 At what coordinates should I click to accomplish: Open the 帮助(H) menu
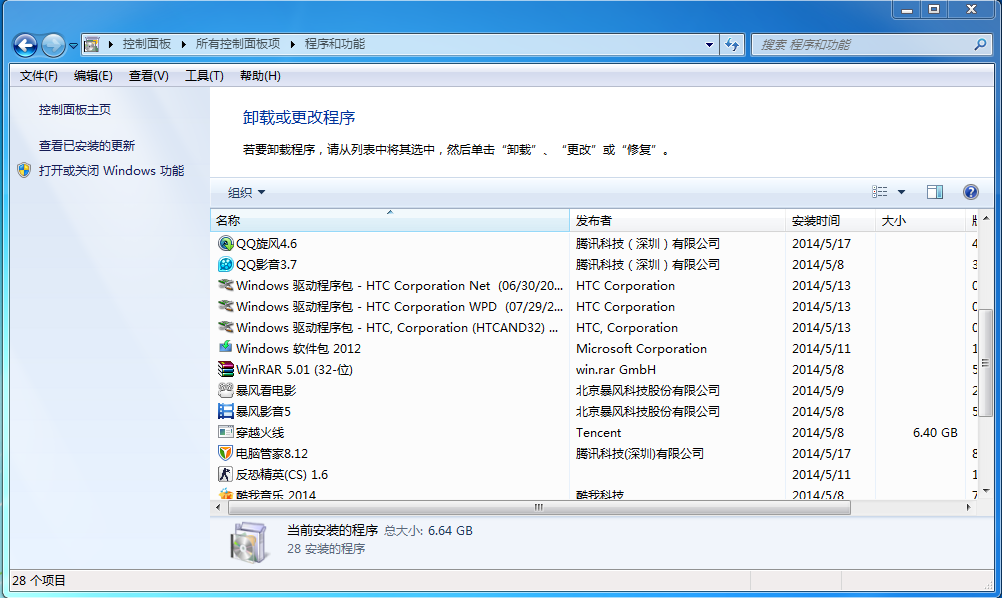pos(260,76)
